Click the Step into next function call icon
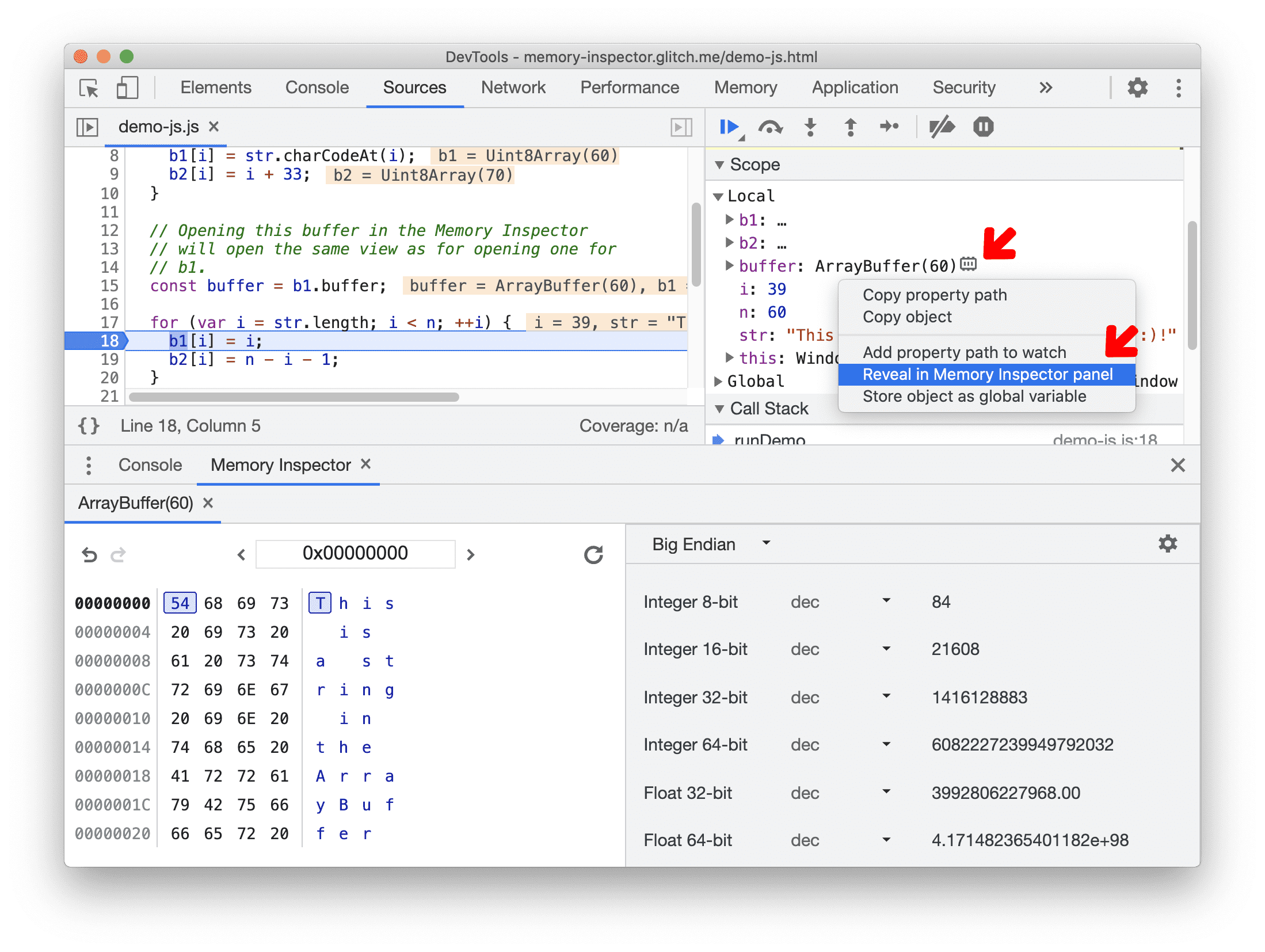Screen dimensions: 1265x952 (808, 127)
